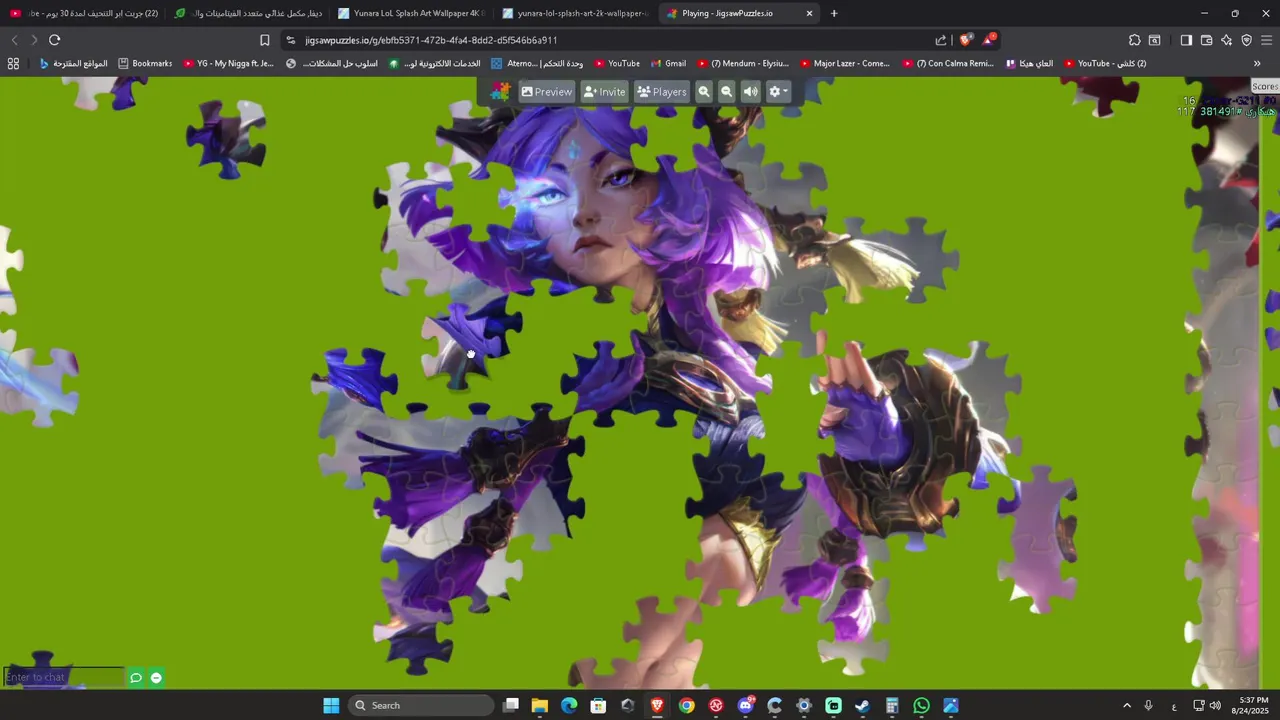Open the YG - My Nigga bookmark
The height and width of the screenshot is (720, 1280).
(228, 63)
